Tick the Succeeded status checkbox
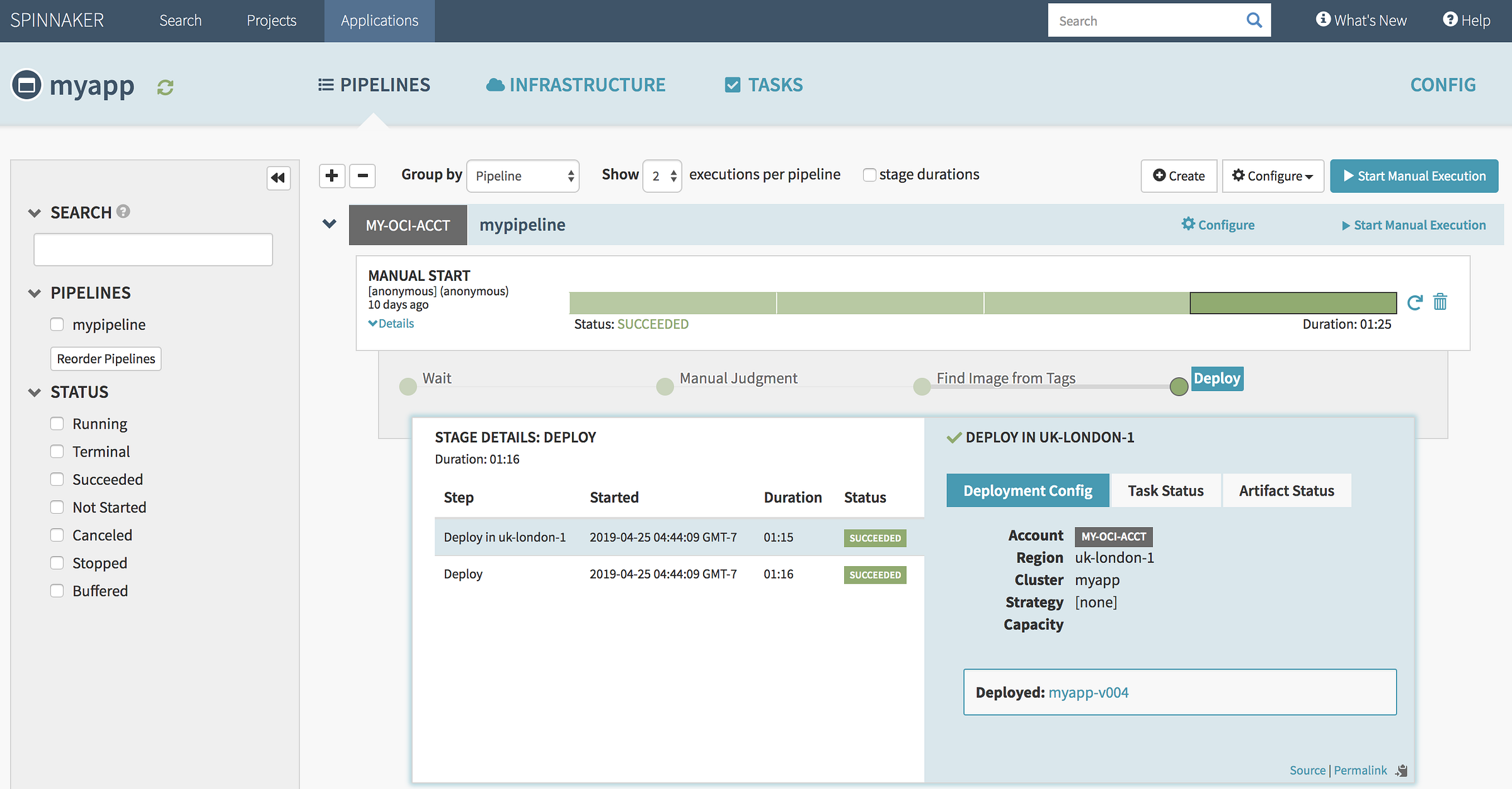The height and width of the screenshot is (789, 1512). 57,479
